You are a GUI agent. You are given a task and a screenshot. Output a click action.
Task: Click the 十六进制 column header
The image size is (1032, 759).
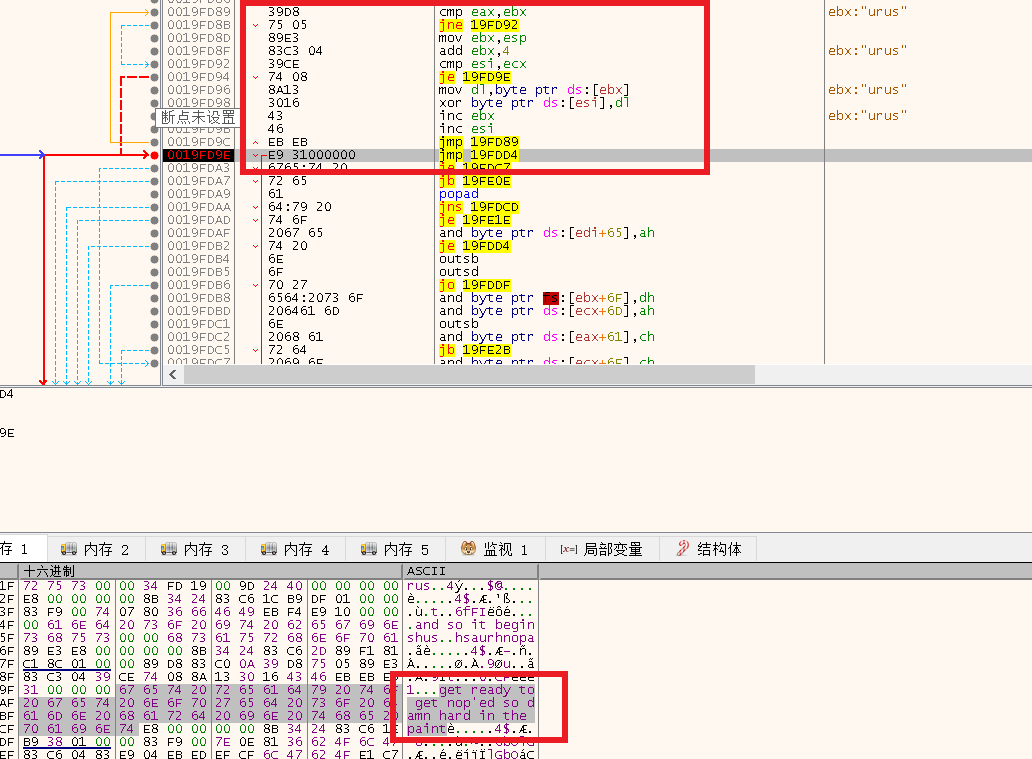[x=211, y=571]
